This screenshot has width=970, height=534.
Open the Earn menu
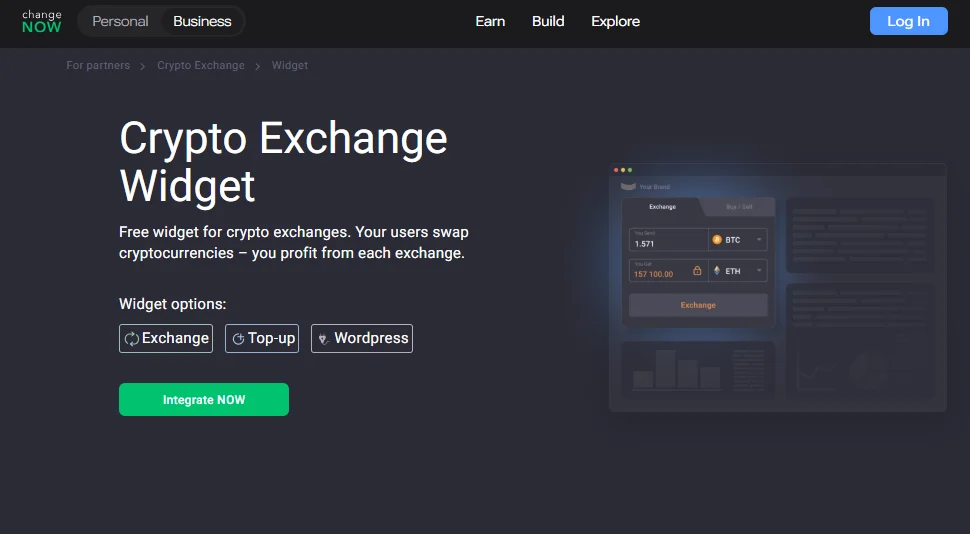click(490, 21)
